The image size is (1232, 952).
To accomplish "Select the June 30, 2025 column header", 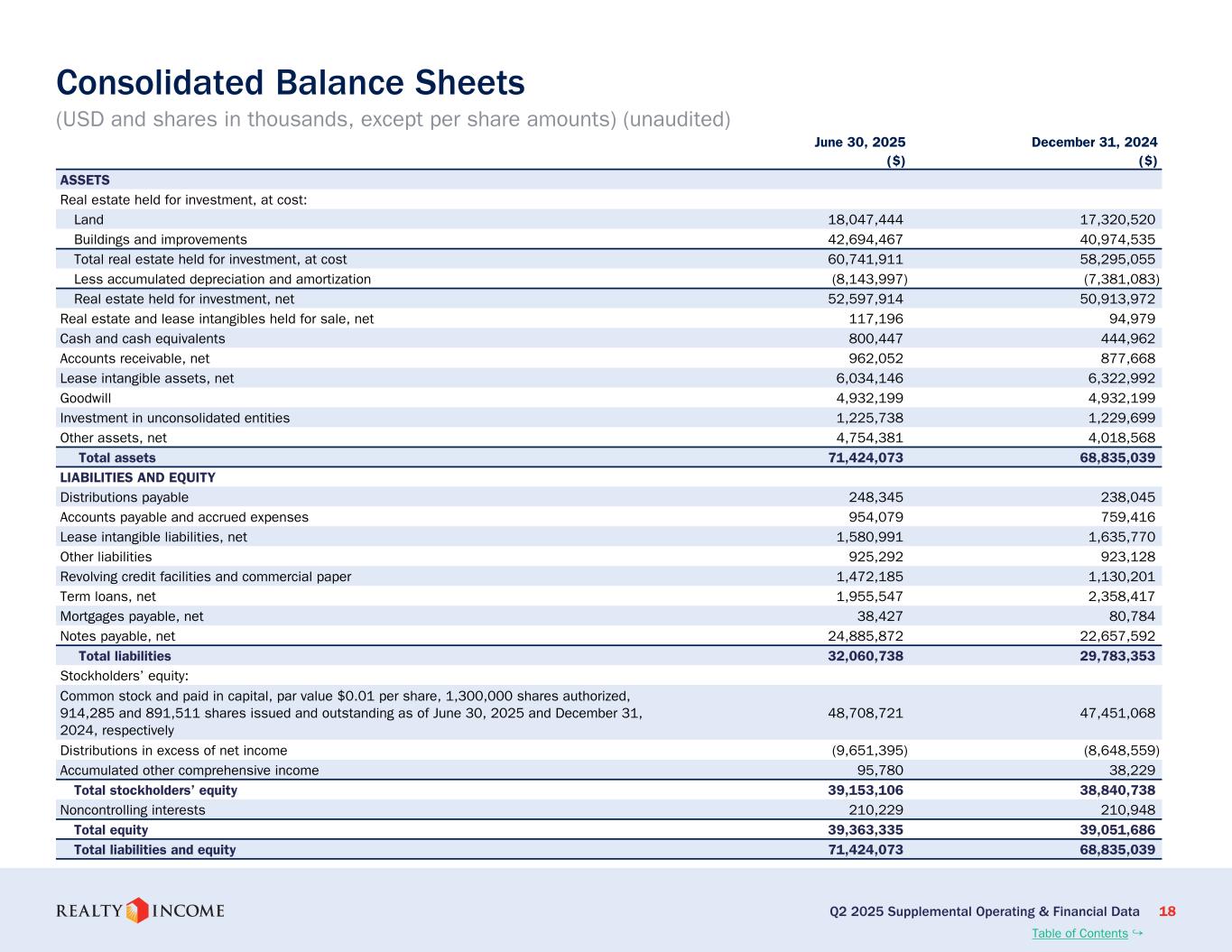I will pyautogui.click(x=859, y=142).
